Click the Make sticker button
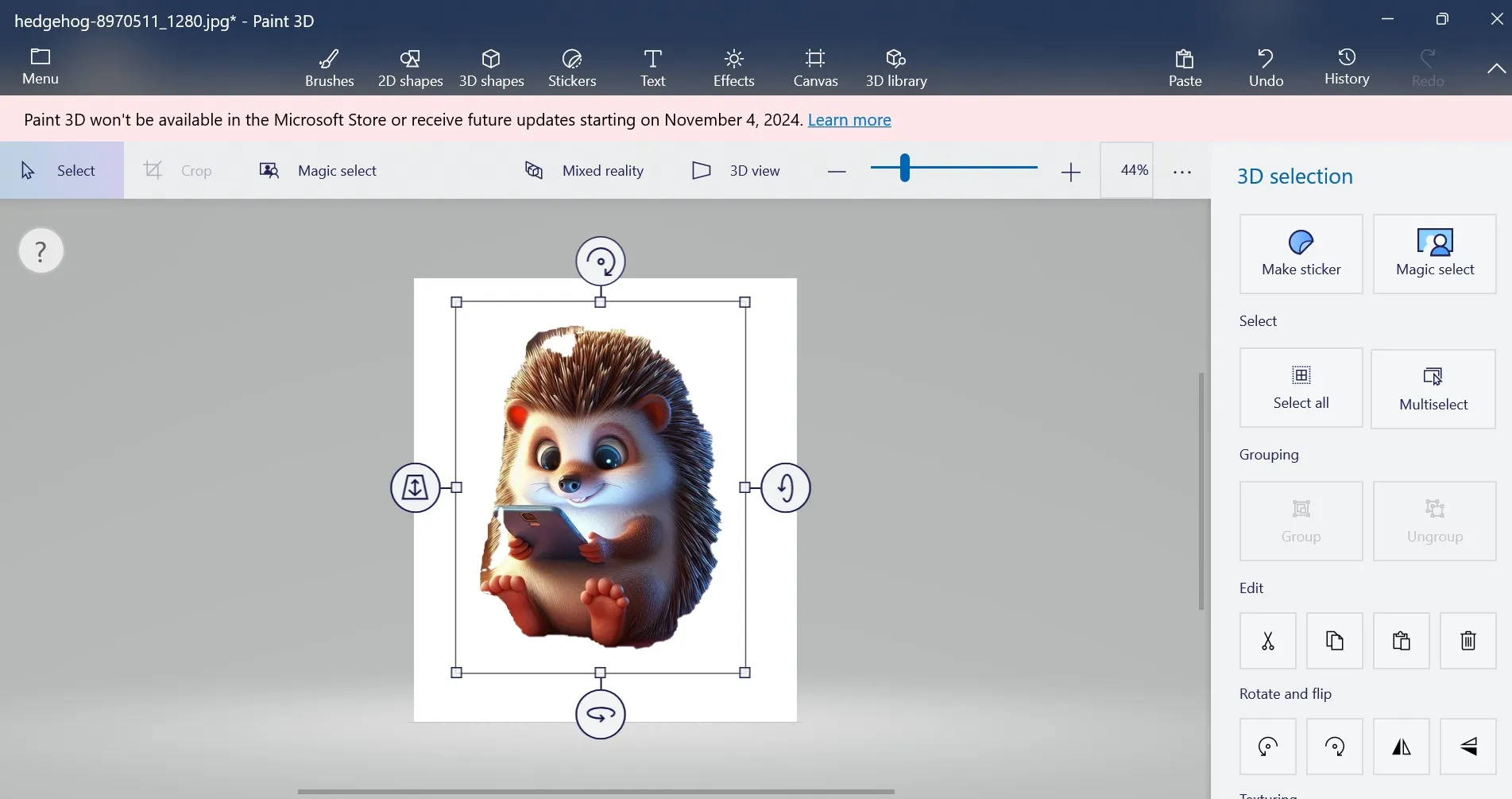The width and height of the screenshot is (1512, 799). pyautogui.click(x=1301, y=254)
